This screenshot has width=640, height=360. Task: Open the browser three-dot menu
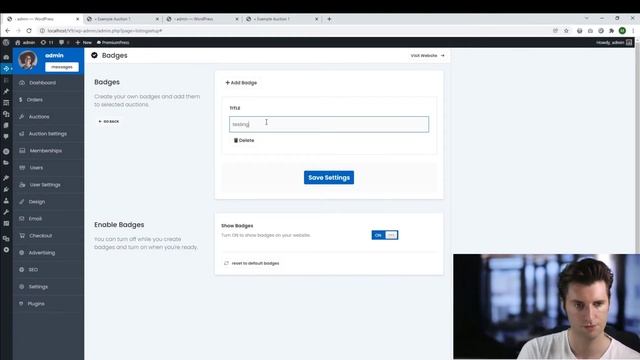(x=633, y=31)
